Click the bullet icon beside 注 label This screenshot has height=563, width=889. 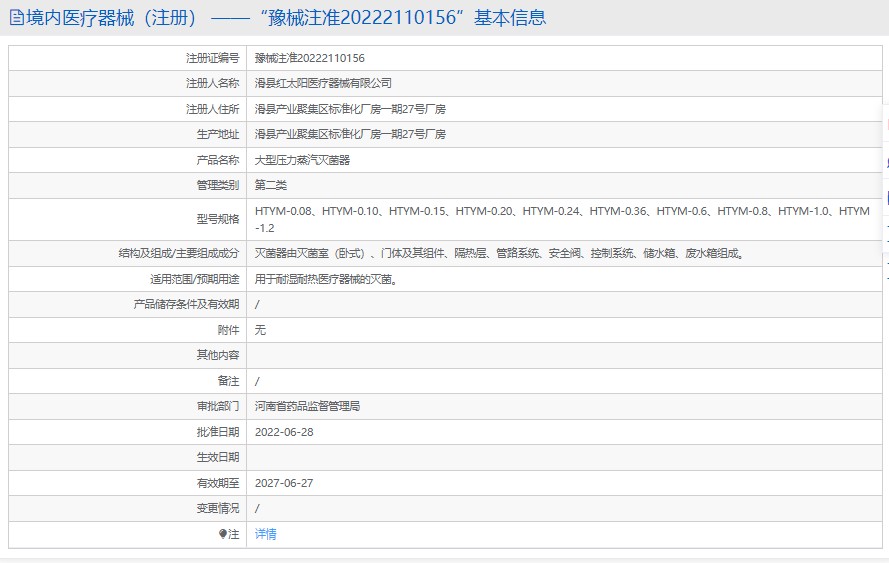[x=223, y=534]
